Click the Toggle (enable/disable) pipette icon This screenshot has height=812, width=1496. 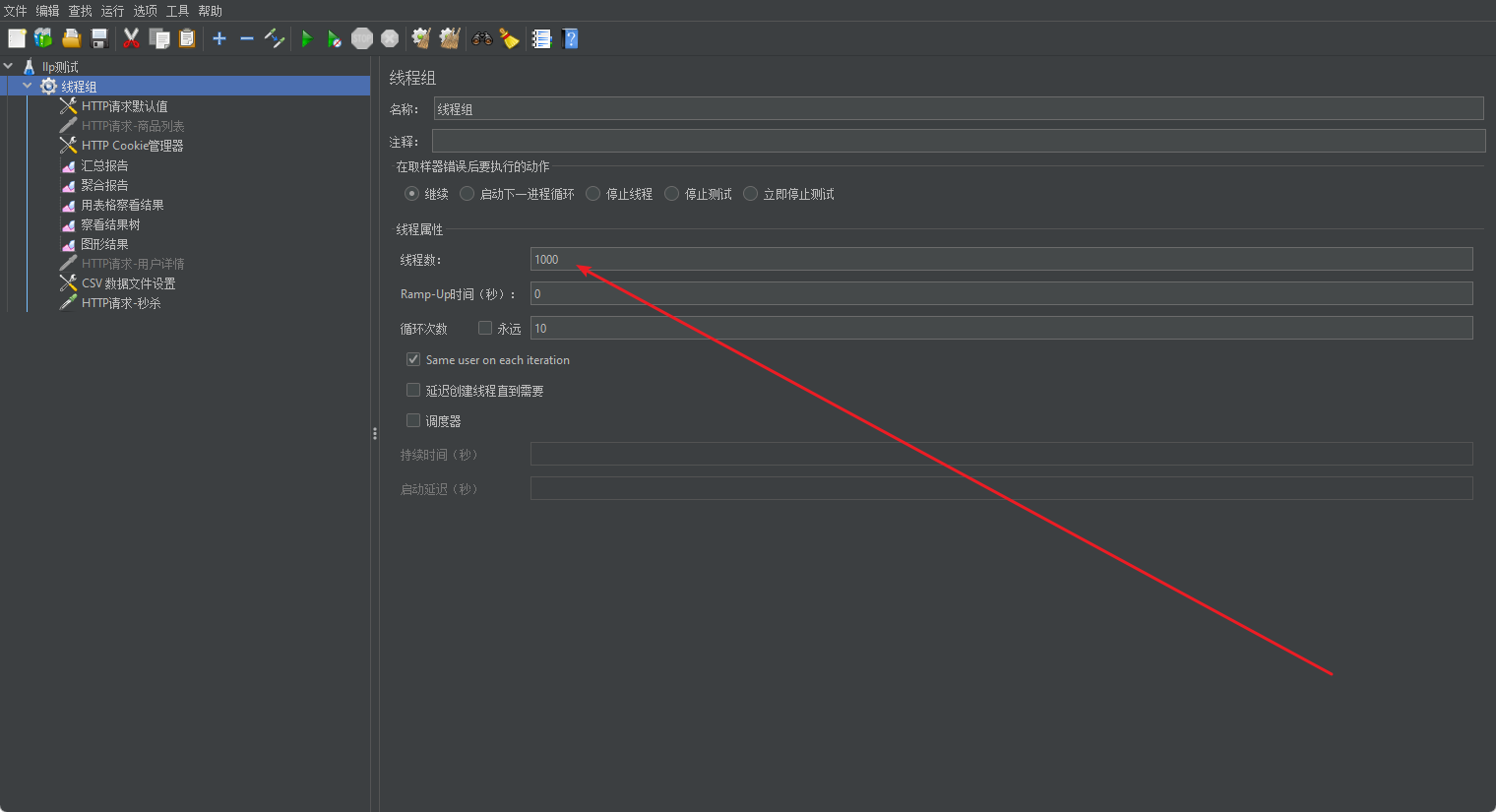[275, 38]
